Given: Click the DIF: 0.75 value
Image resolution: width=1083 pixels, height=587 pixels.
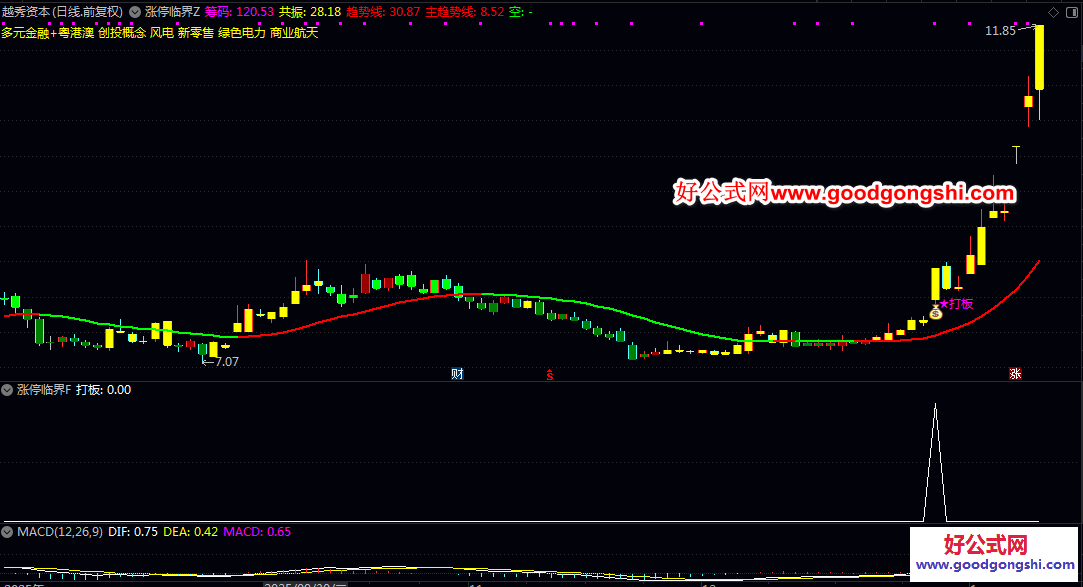Looking at the screenshot, I should (133, 532).
